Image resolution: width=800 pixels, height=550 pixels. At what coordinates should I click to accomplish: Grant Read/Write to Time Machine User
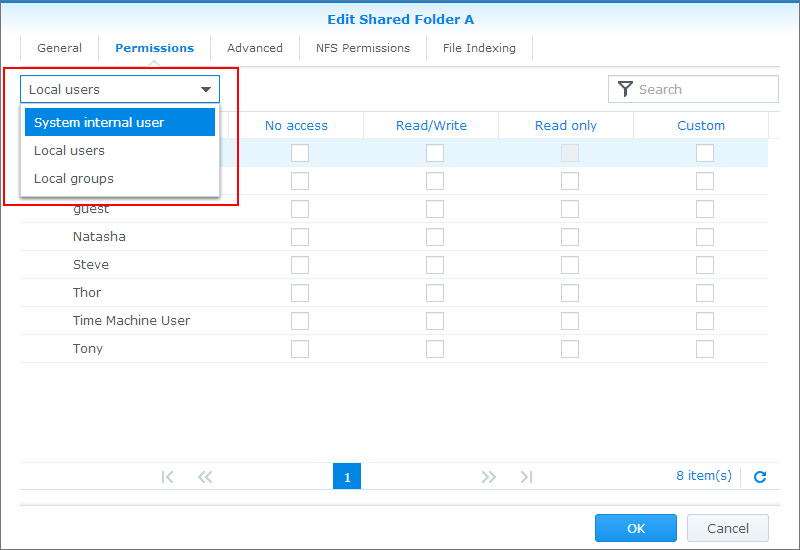coord(435,321)
